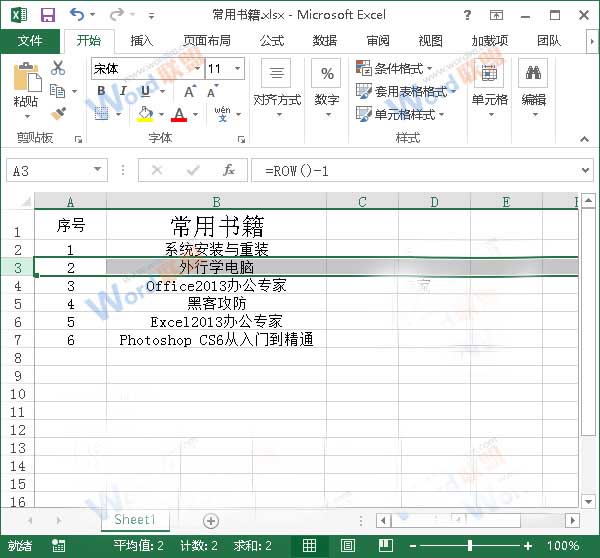
Task: Click the Insert Function fx icon
Action: coord(228,170)
